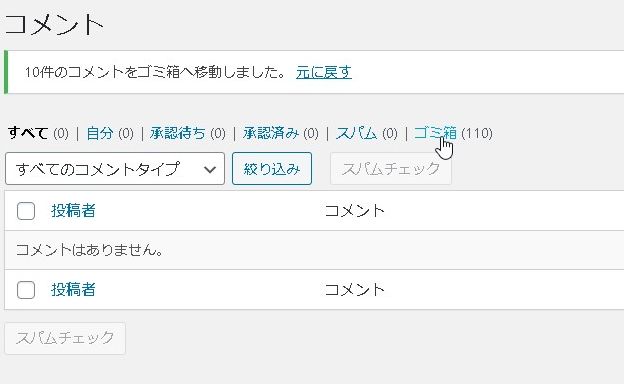This screenshot has height=384, width=624.
Task: Click the 絞り込み filter button
Action: (x=272, y=169)
